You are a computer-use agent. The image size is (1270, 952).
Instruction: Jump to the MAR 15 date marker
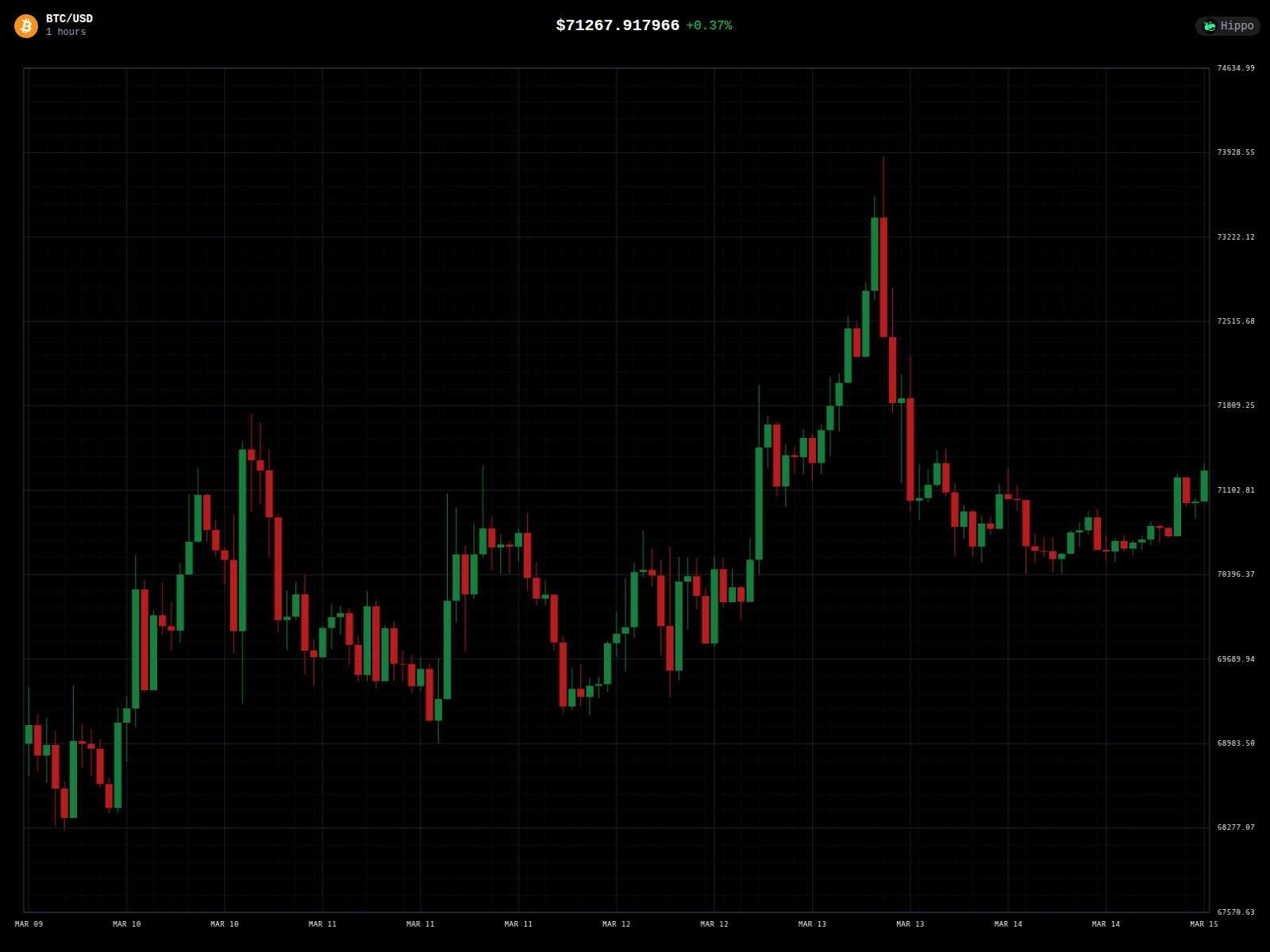(1203, 924)
